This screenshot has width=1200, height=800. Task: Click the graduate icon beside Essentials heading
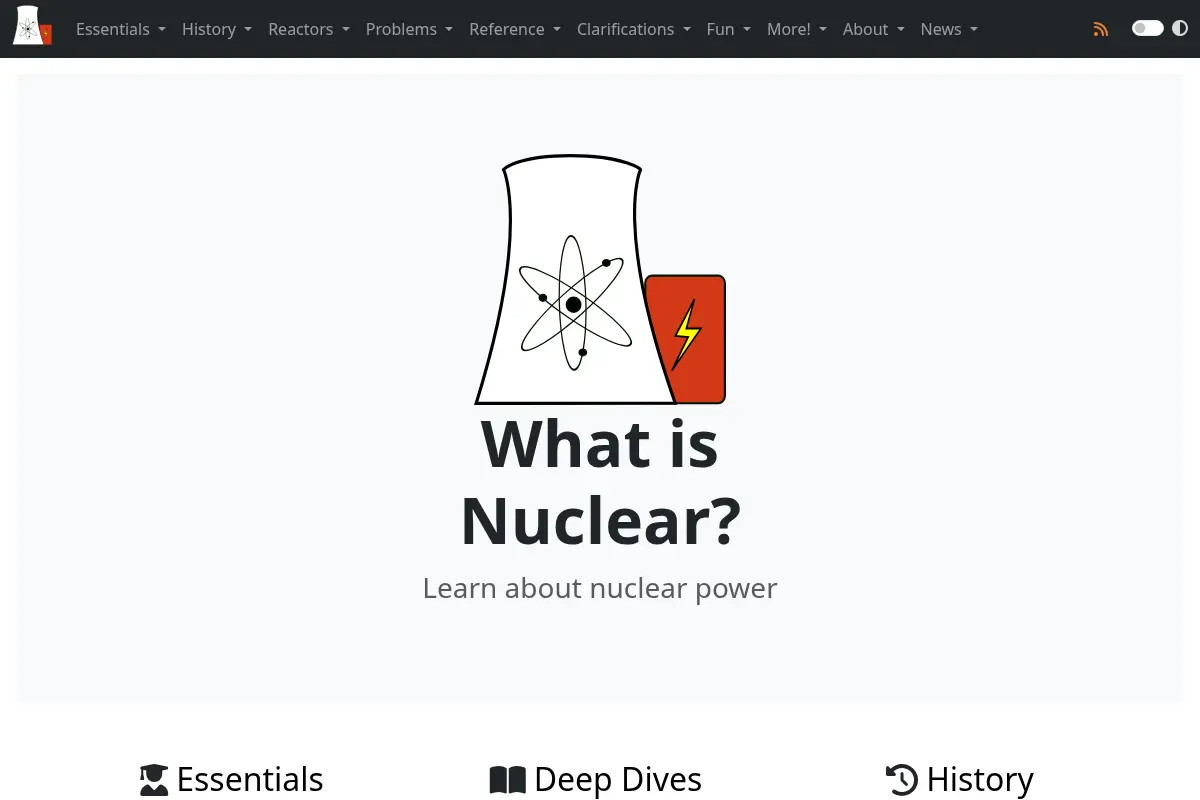click(x=154, y=780)
